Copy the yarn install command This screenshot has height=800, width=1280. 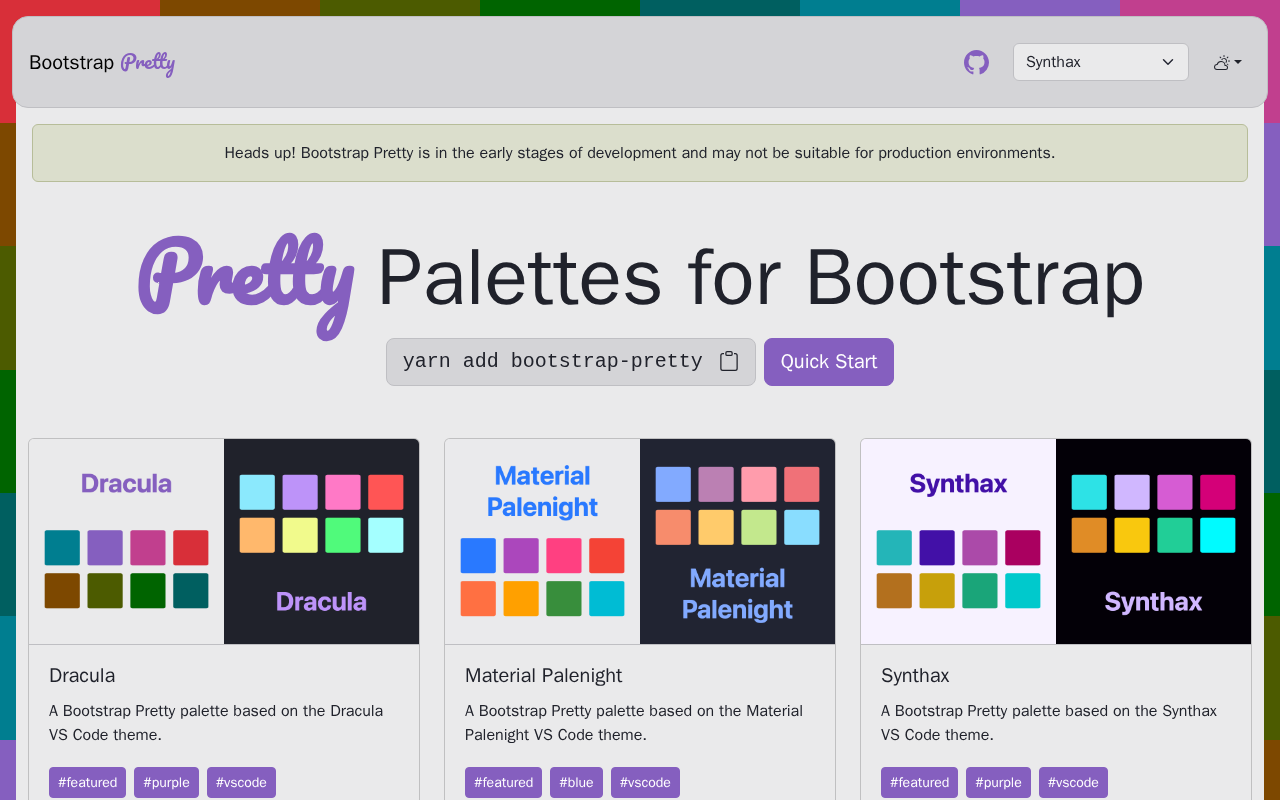pos(729,361)
